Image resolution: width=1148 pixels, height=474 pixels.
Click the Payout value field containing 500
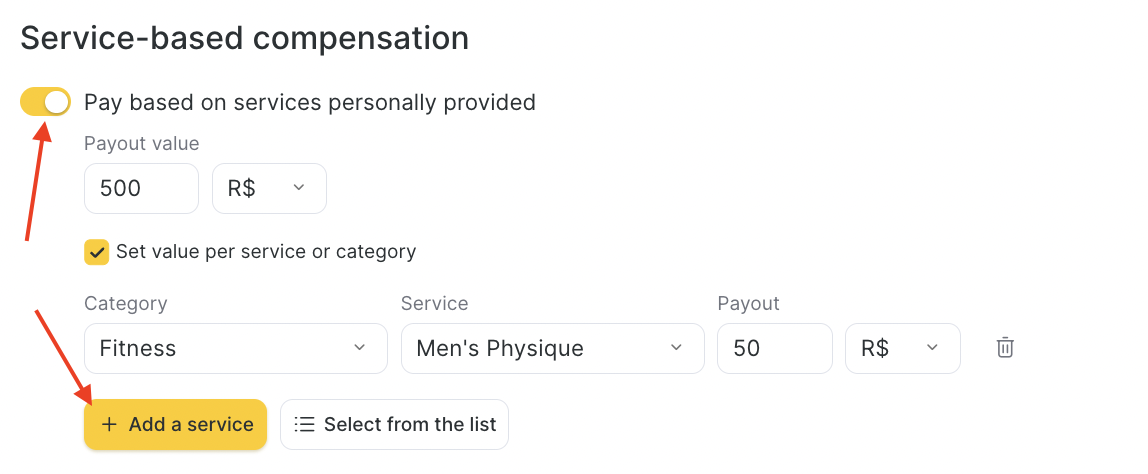141,188
